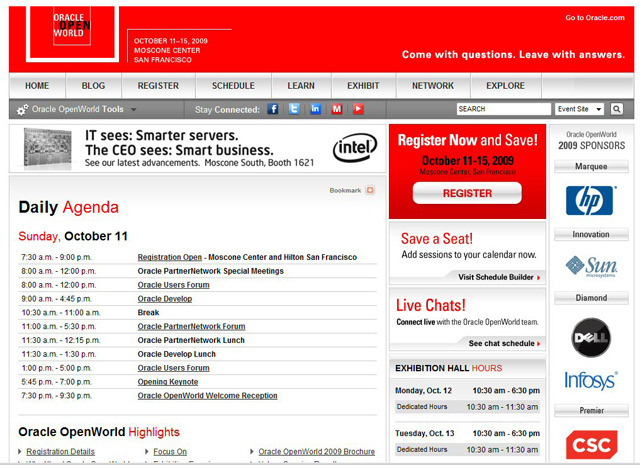Open the Registration Open link
The height and width of the screenshot is (465, 640).
[170, 257]
